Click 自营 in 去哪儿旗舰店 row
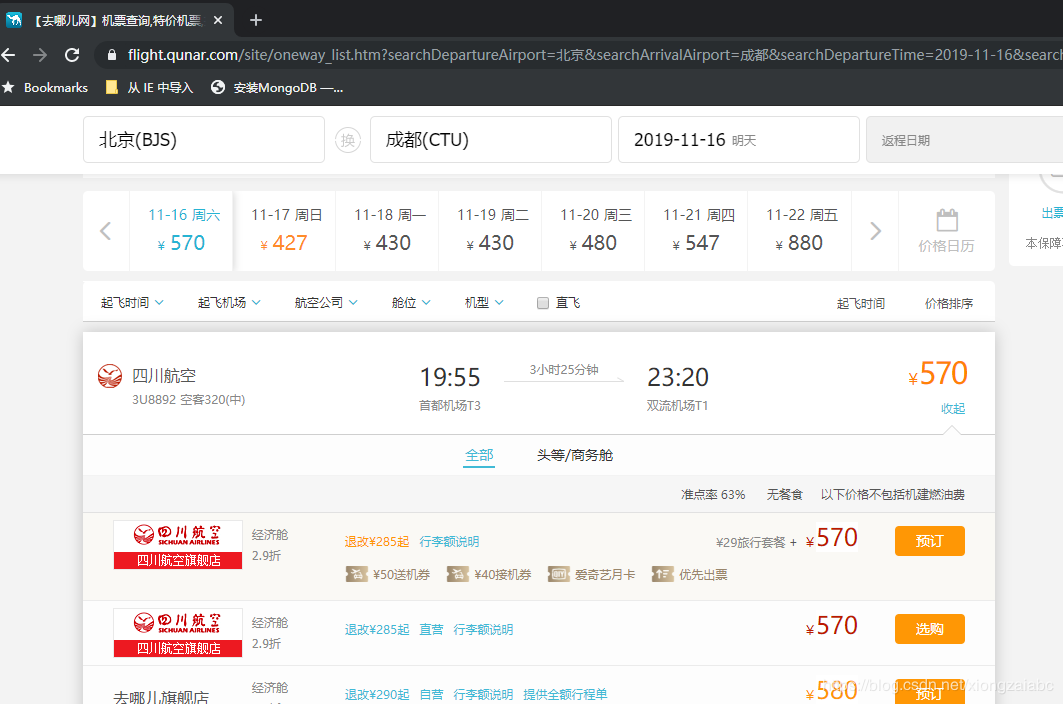The width and height of the screenshot is (1063, 704). 431,695
